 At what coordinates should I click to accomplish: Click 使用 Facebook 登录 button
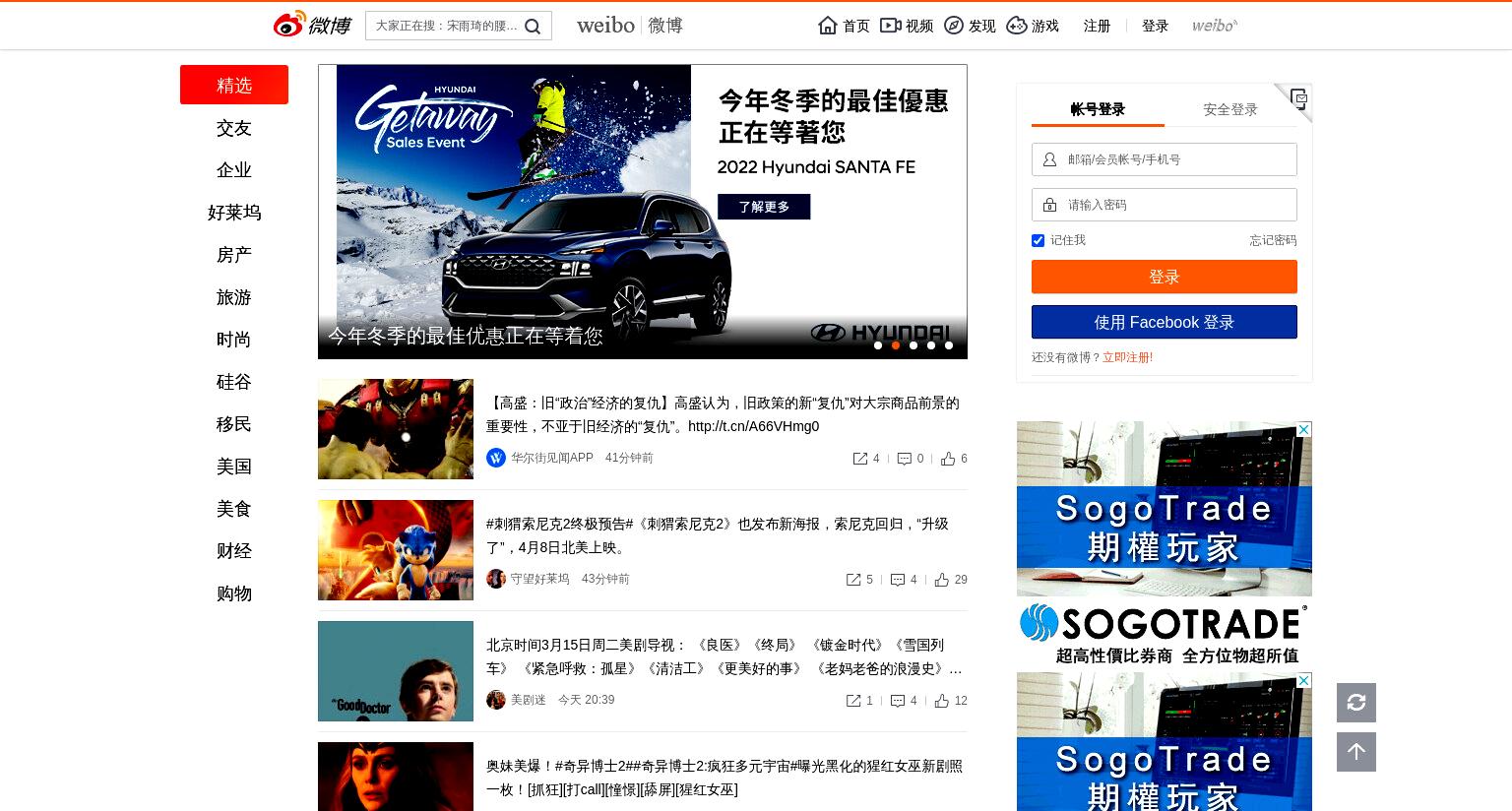(x=1165, y=322)
